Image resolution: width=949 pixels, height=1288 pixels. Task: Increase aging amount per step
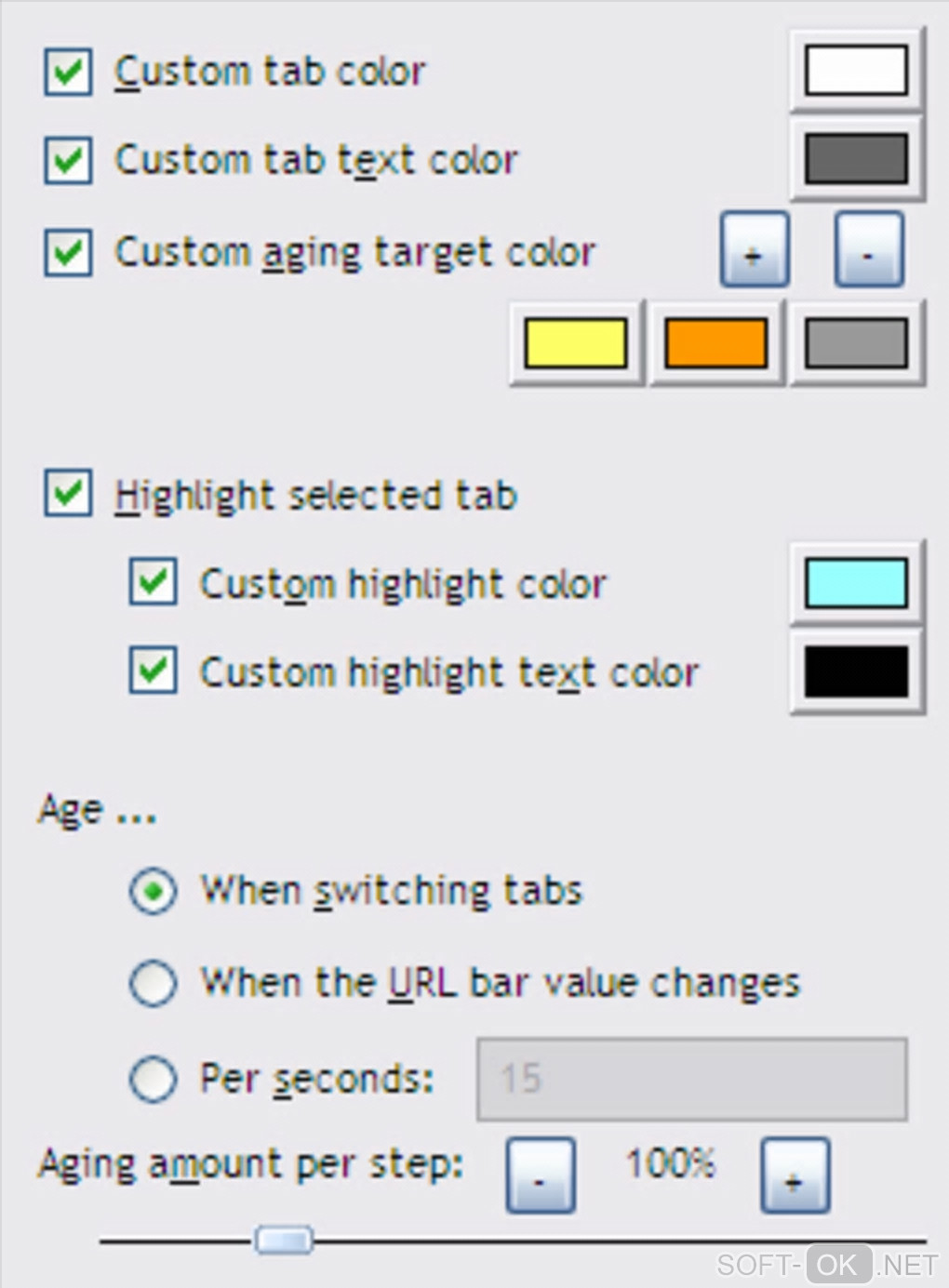click(794, 1175)
